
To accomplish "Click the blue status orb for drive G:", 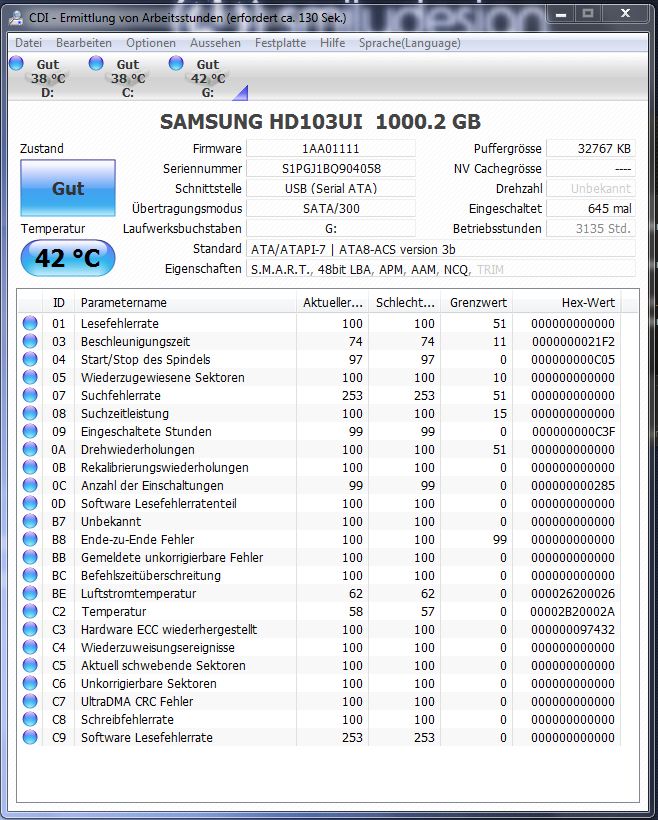I will coord(176,63).
